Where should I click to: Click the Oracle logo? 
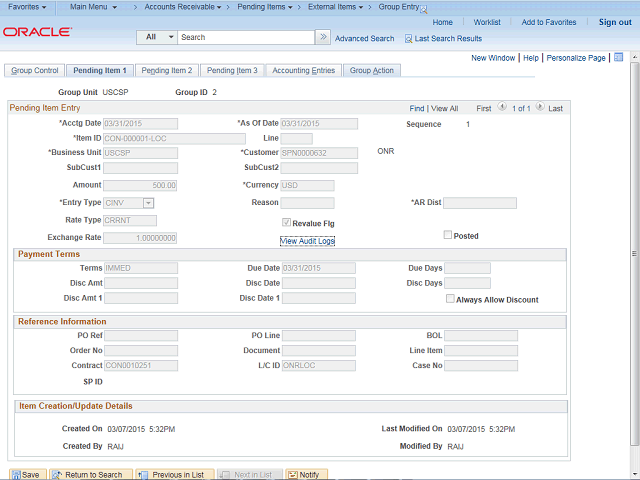[x=38, y=32]
